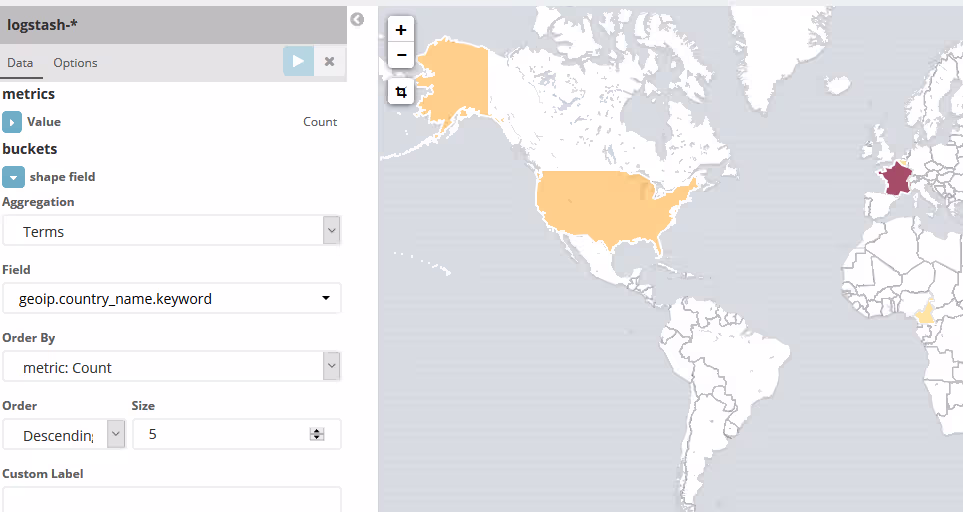Switch to the Options tab
963x512 pixels.
75,63
